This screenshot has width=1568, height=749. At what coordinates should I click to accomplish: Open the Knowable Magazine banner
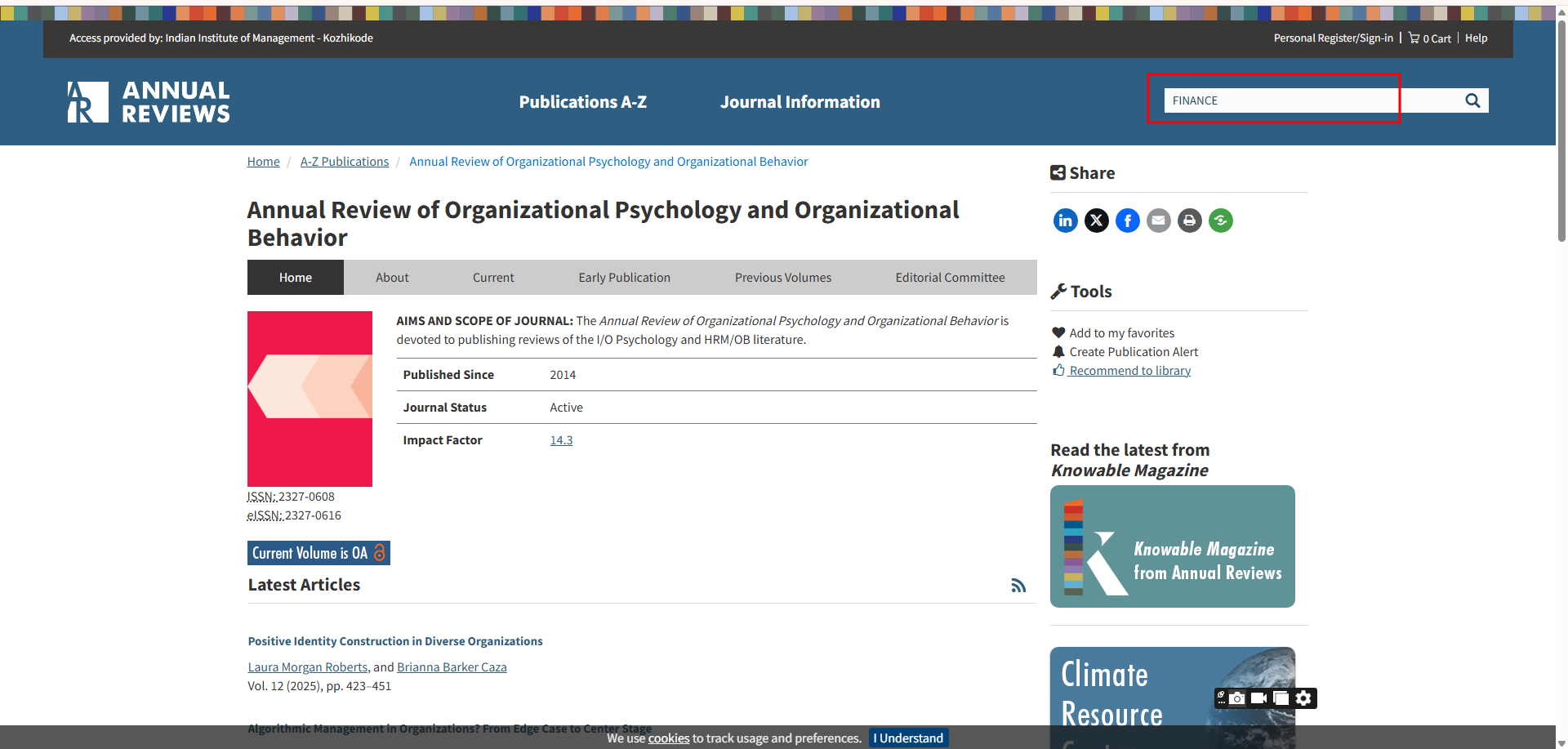(x=1172, y=546)
